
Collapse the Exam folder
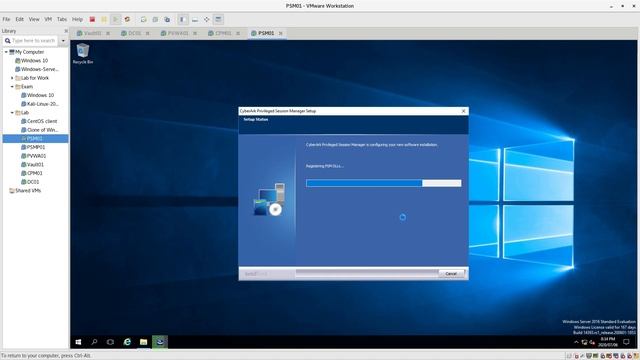(12, 87)
